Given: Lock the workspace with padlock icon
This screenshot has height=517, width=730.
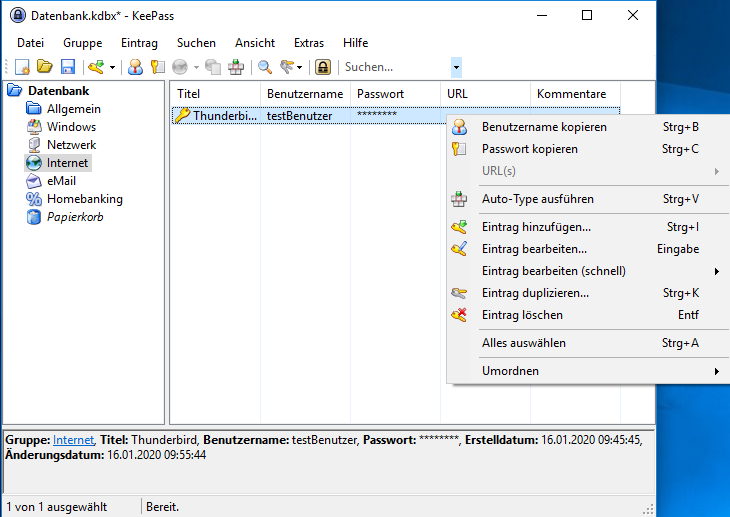Looking at the screenshot, I should [323, 67].
